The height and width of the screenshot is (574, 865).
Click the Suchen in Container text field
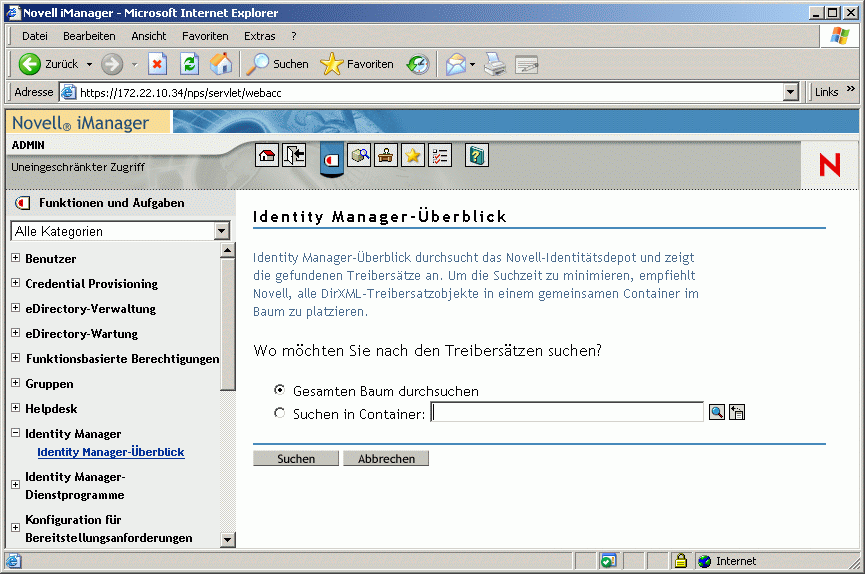567,412
